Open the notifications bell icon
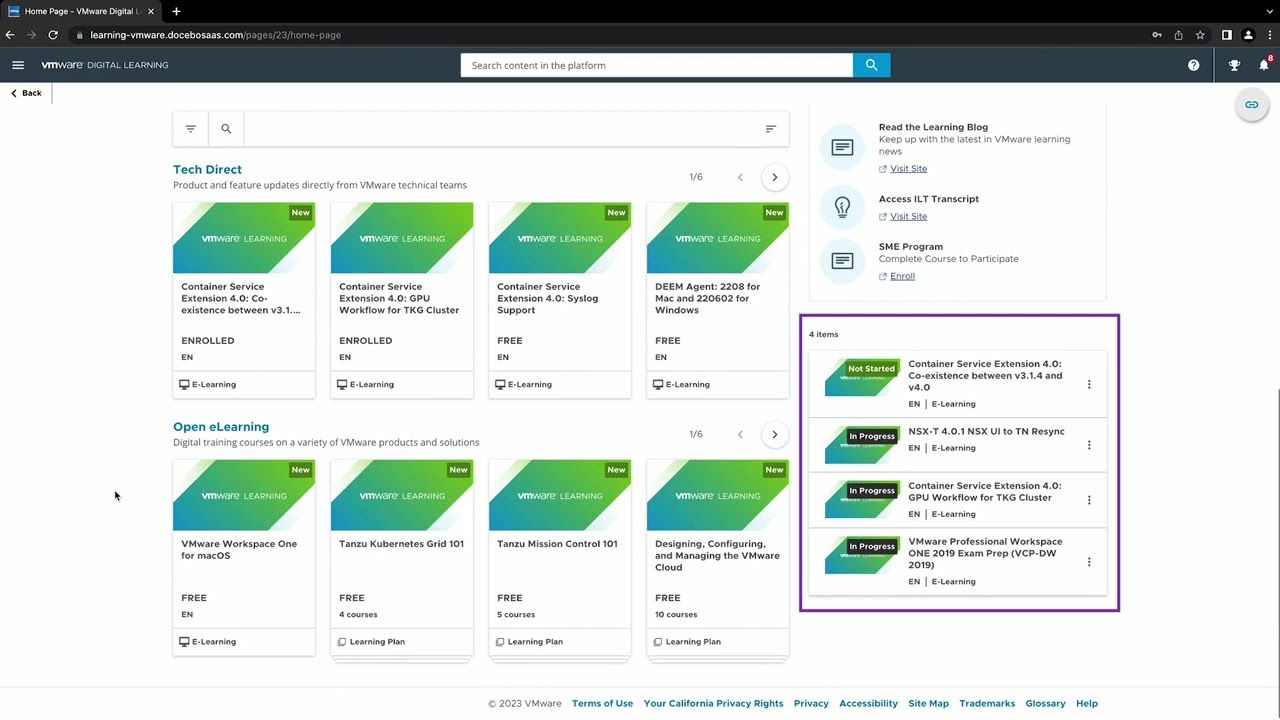1280x720 pixels. [1264, 65]
